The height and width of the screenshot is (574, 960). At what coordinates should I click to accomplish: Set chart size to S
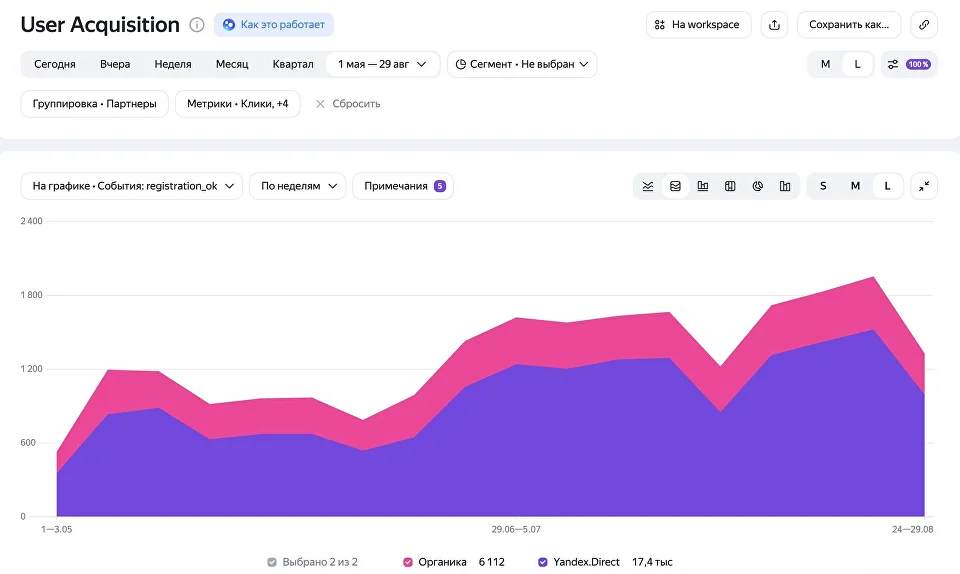click(x=823, y=186)
